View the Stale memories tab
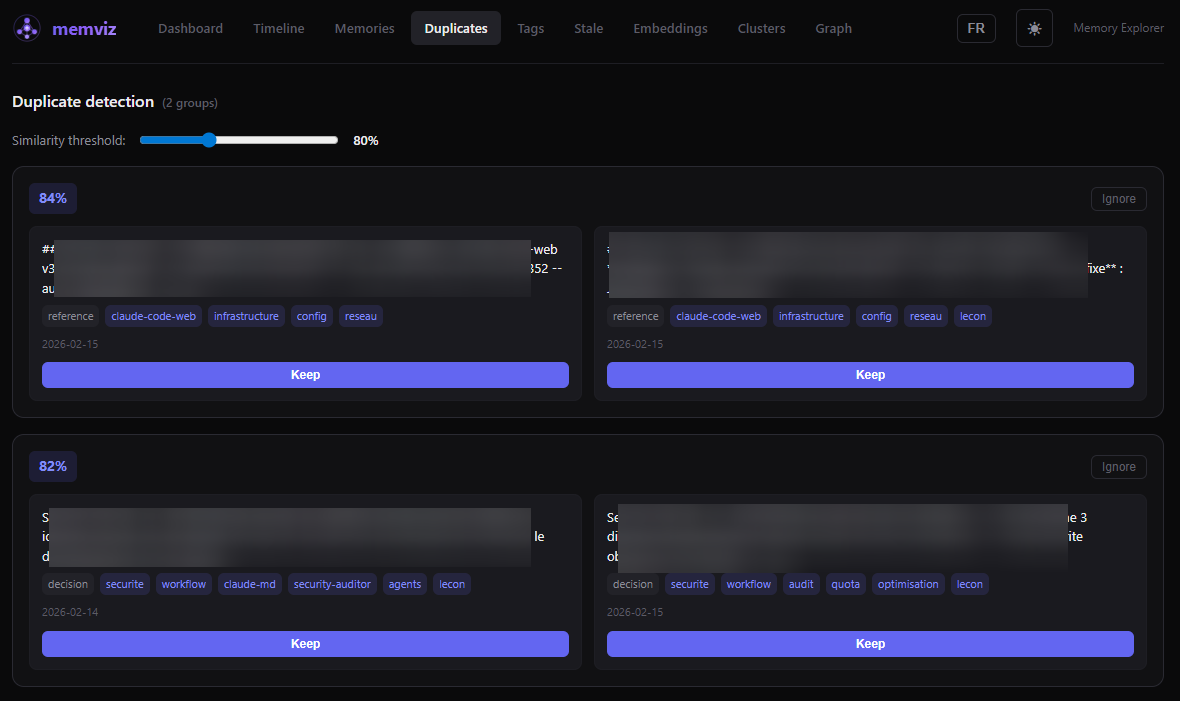1180x701 pixels. [588, 28]
